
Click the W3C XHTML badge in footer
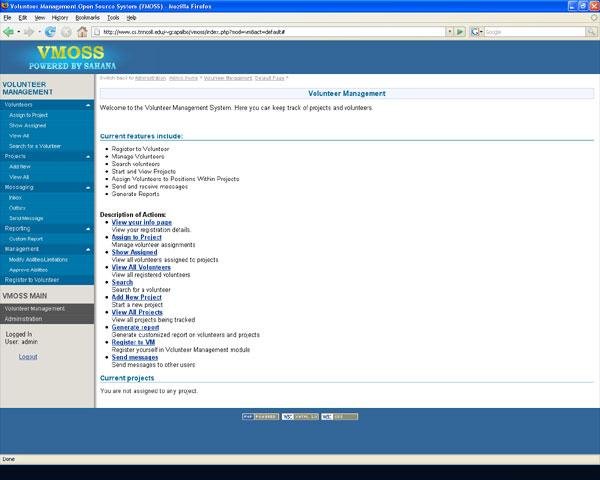(x=300, y=416)
